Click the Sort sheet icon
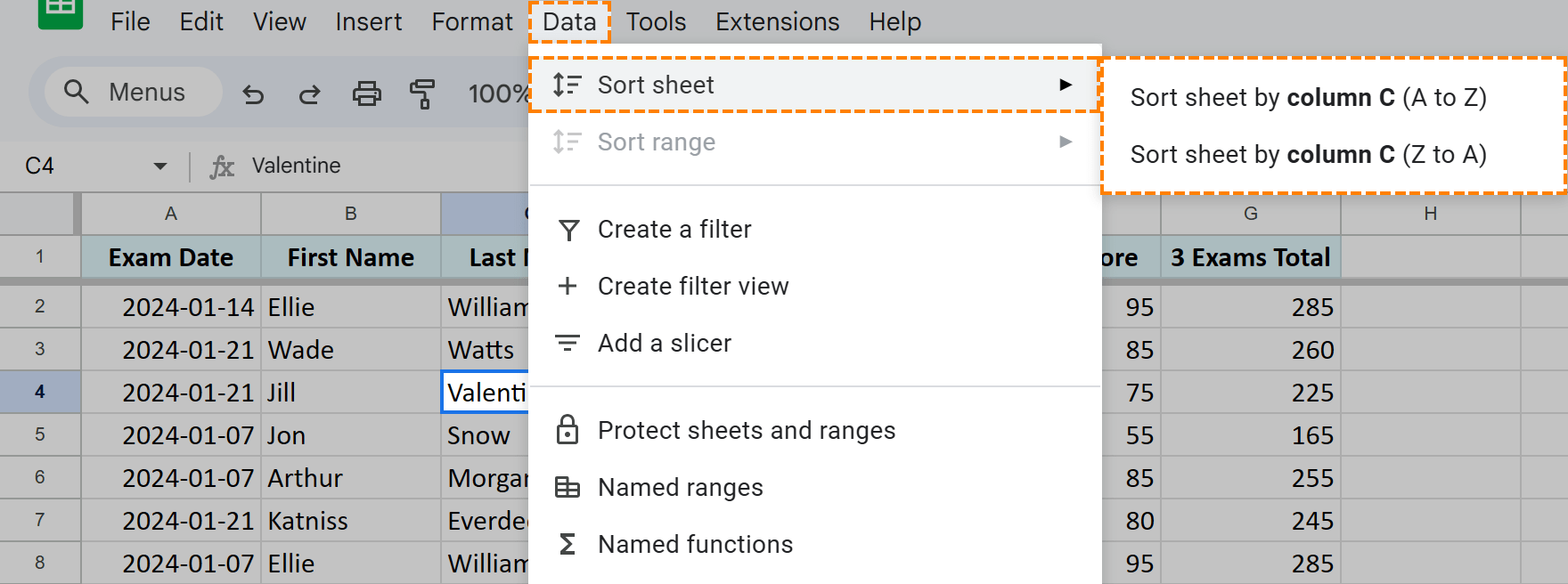 (x=567, y=85)
